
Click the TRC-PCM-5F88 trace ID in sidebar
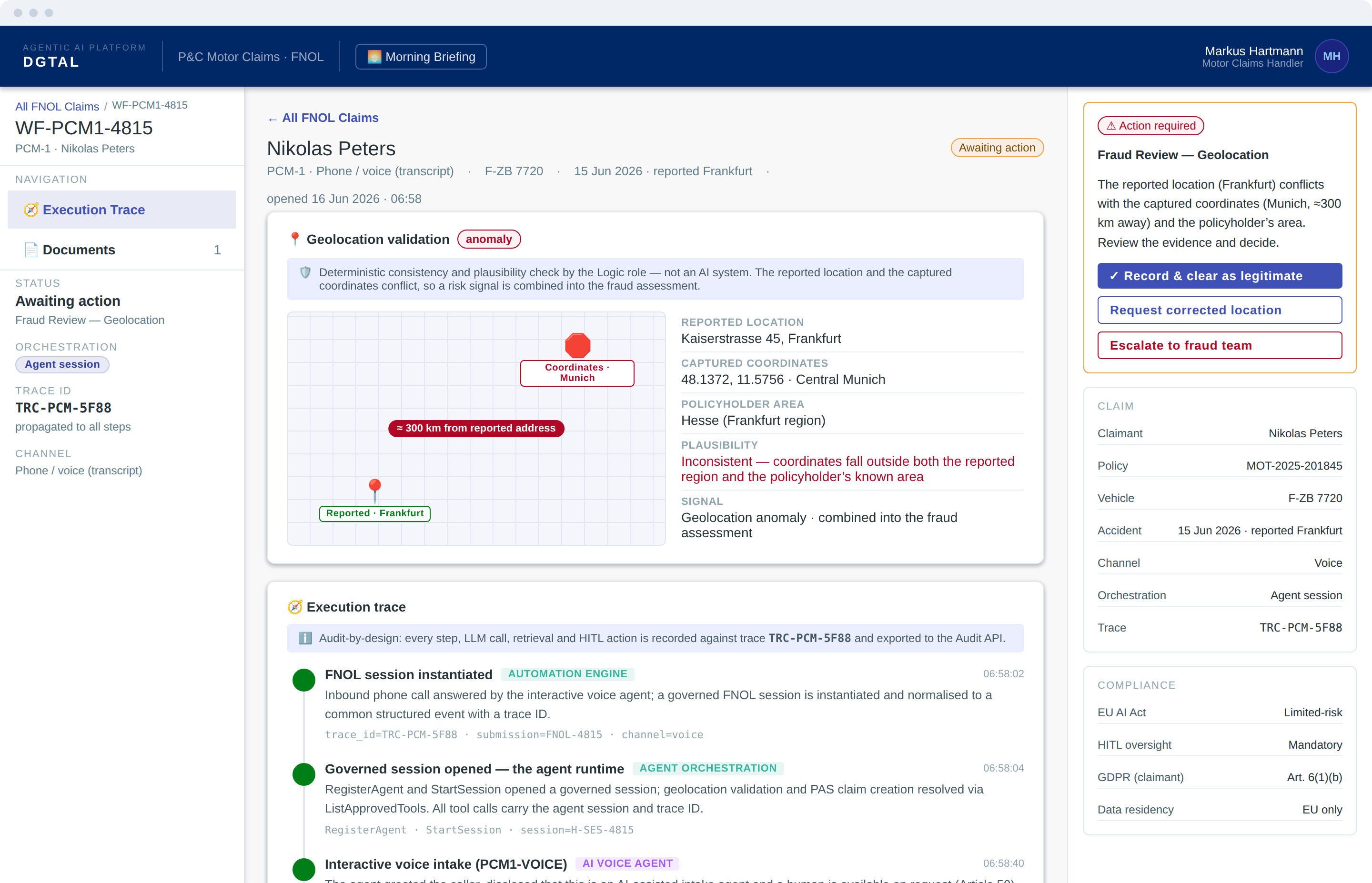(64, 408)
